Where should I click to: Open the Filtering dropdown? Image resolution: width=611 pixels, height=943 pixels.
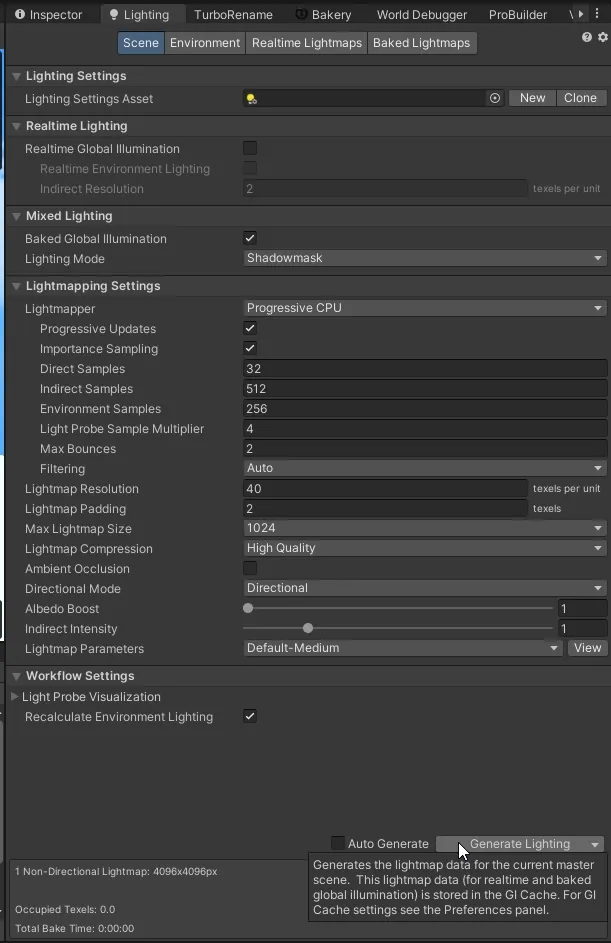425,468
